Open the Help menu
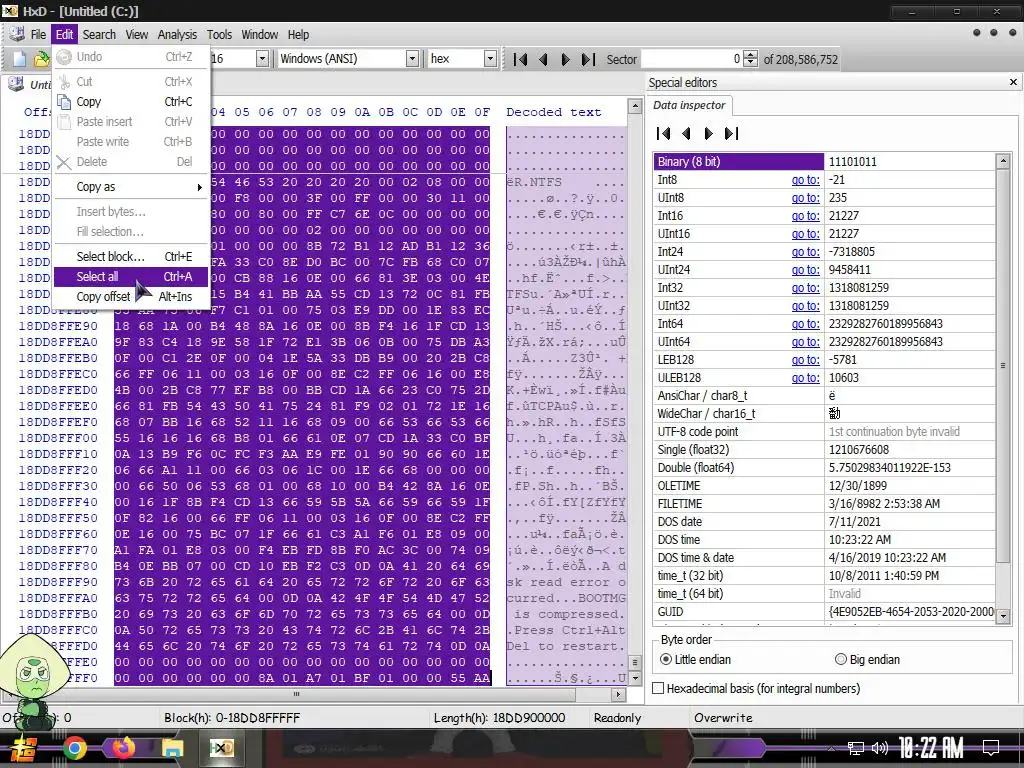Viewport: 1024px width, 768px height. tap(298, 35)
